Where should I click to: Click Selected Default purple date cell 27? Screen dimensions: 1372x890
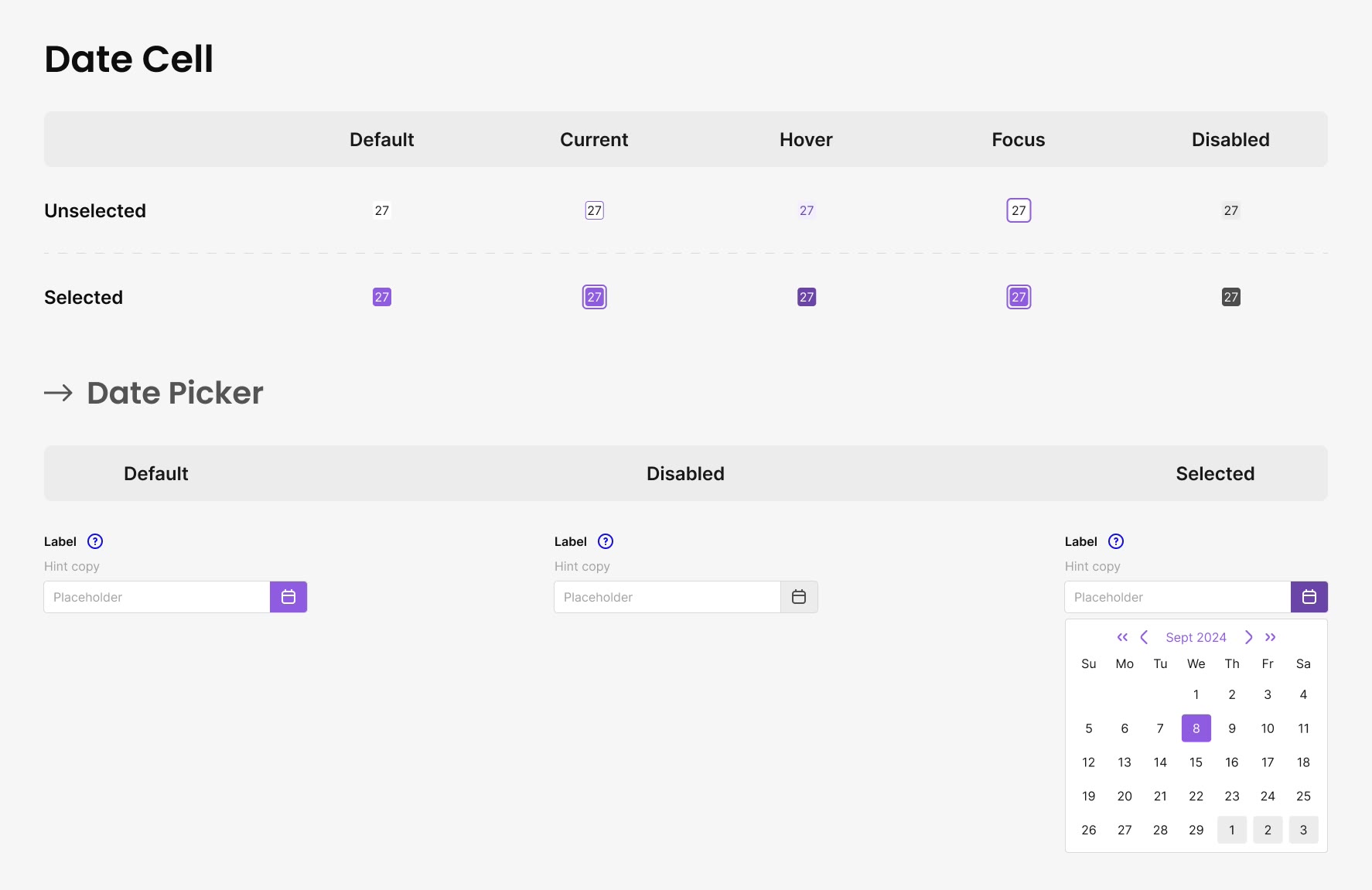coord(382,297)
